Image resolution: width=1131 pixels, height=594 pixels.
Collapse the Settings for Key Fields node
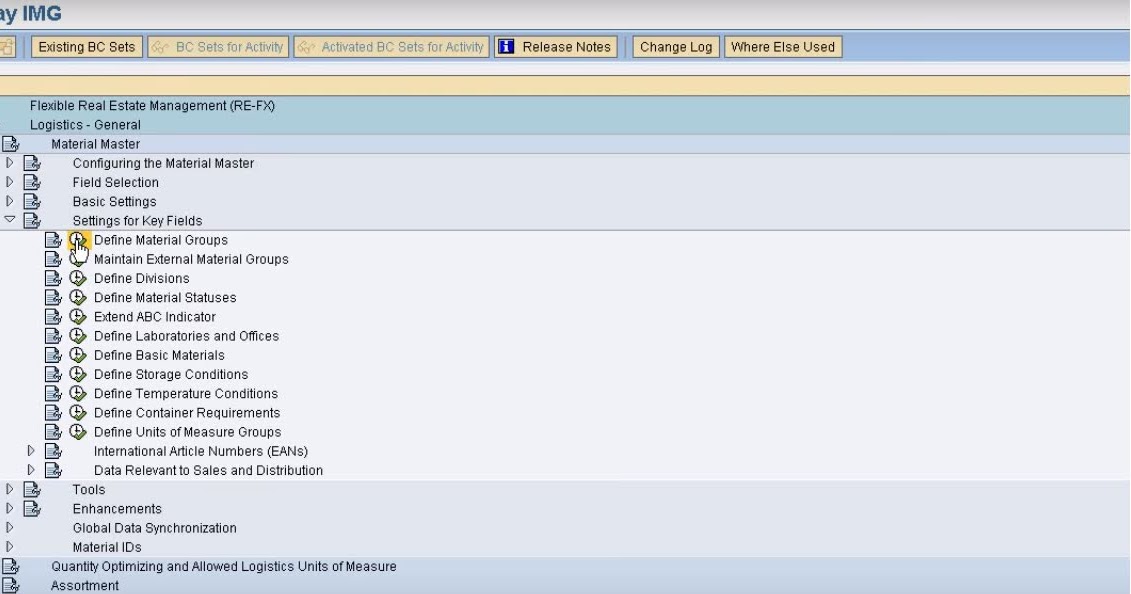(8, 220)
